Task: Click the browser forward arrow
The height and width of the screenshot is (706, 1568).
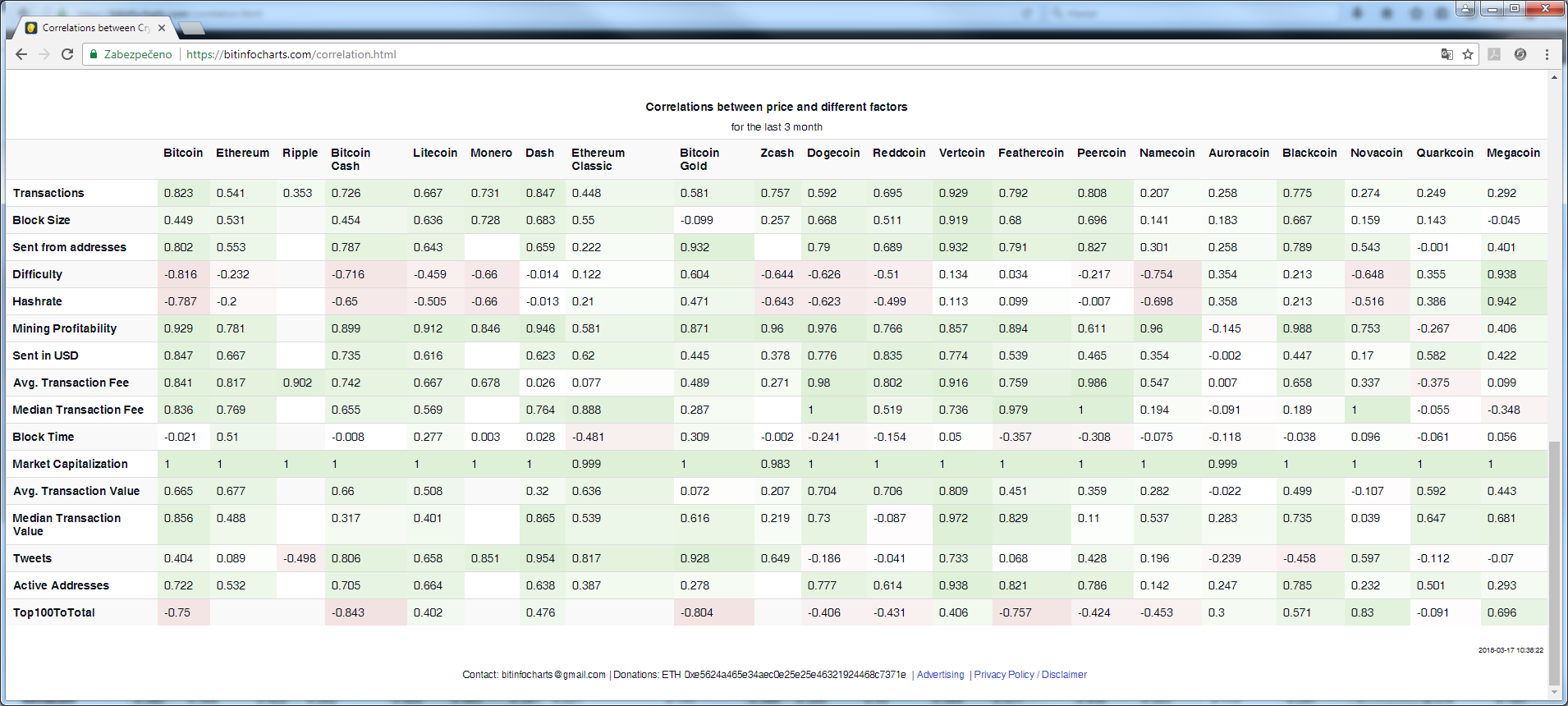Action: (44, 54)
